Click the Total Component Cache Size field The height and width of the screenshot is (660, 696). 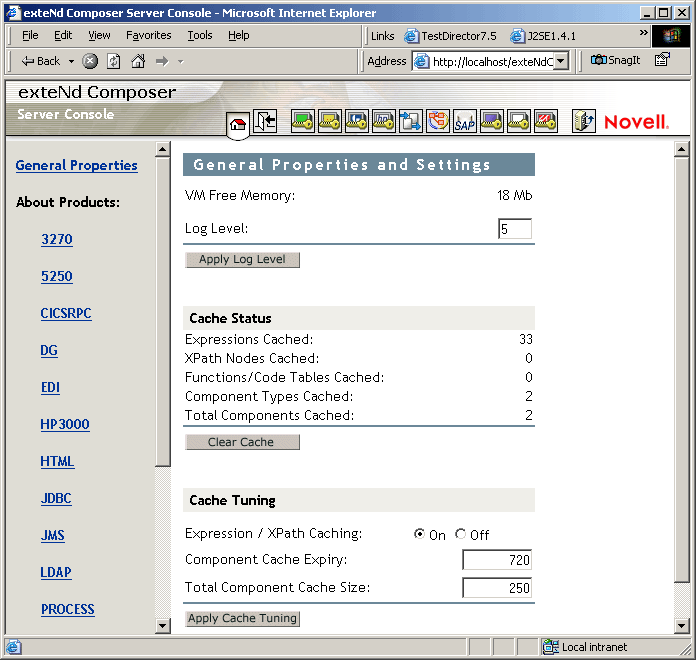(x=497, y=588)
